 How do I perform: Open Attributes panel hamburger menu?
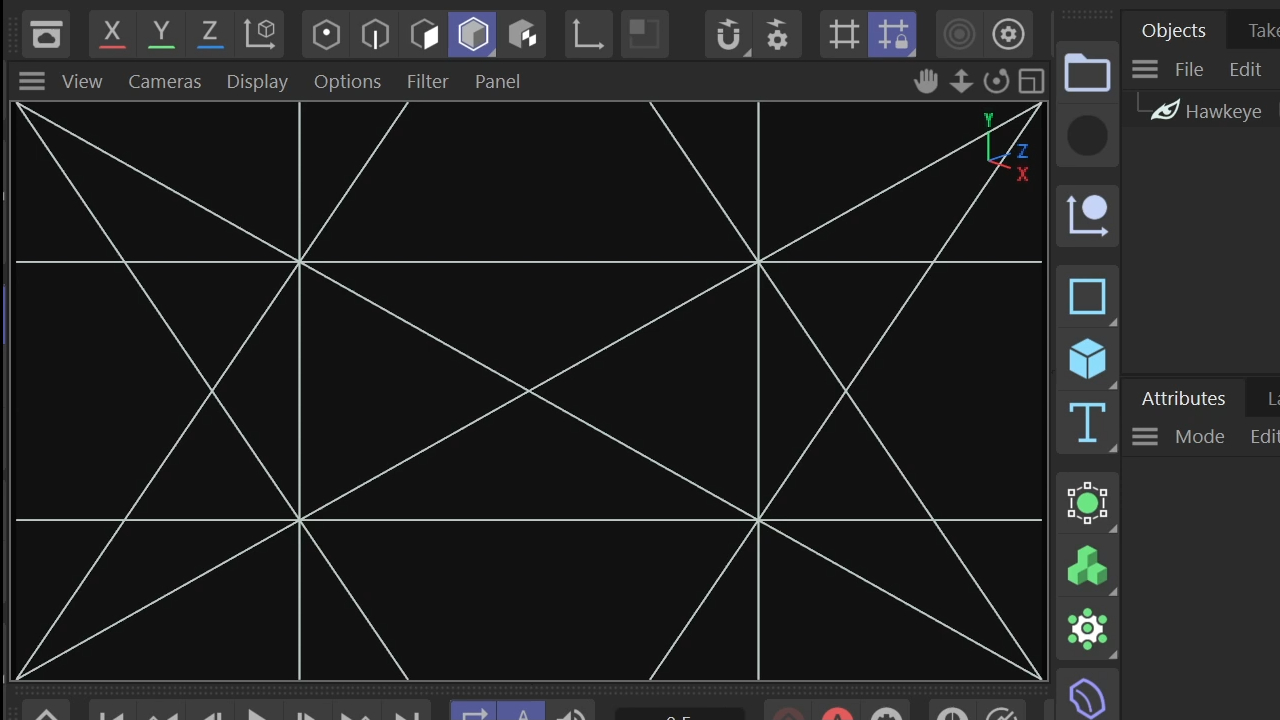tap(1145, 436)
